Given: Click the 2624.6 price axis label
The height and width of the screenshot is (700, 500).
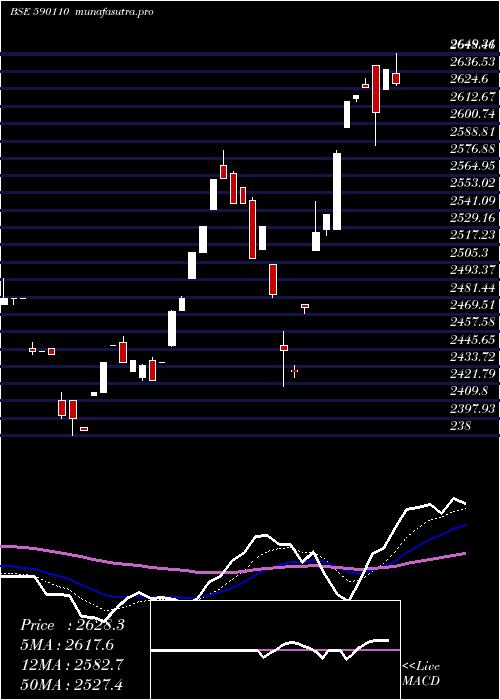Looking at the screenshot, I should pos(470,79).
